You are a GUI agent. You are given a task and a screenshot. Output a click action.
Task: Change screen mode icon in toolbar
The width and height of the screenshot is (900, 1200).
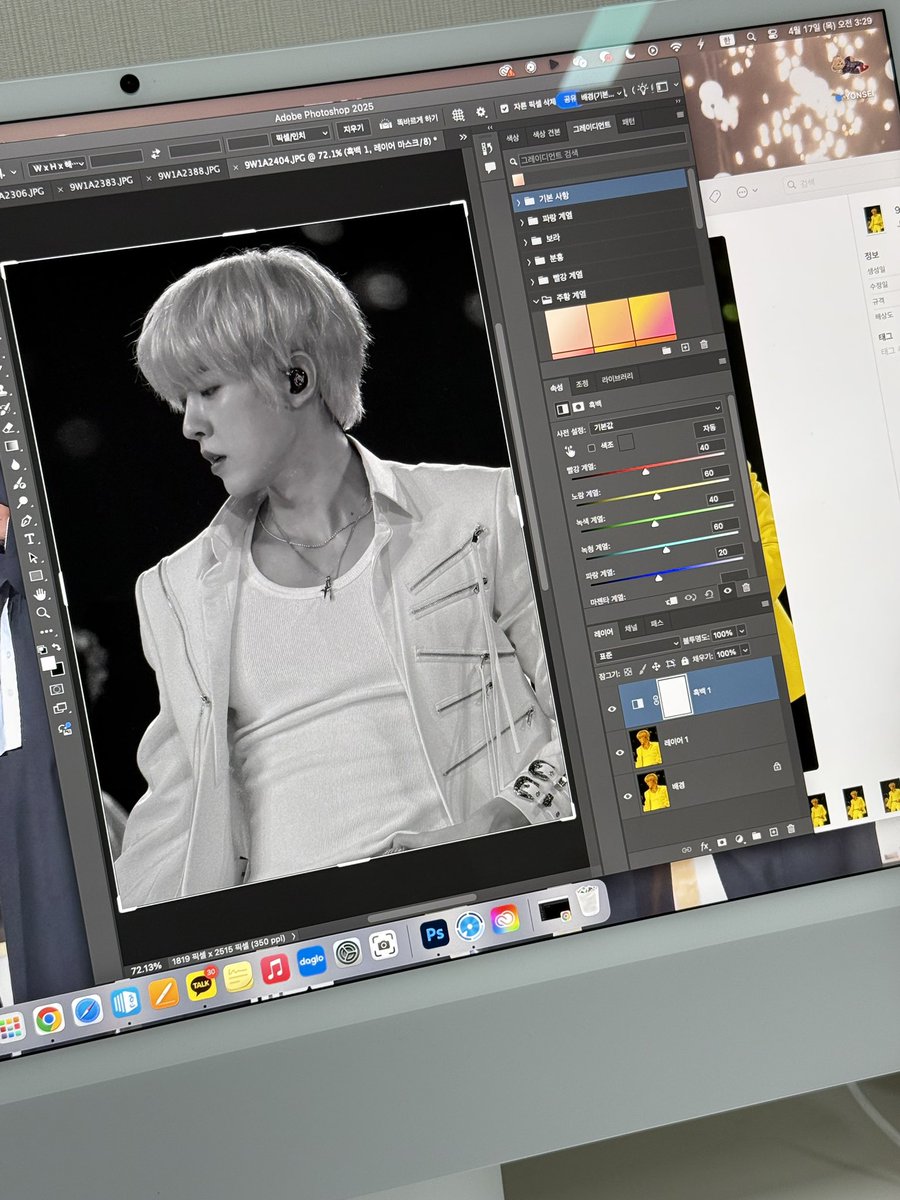(60, 708)
